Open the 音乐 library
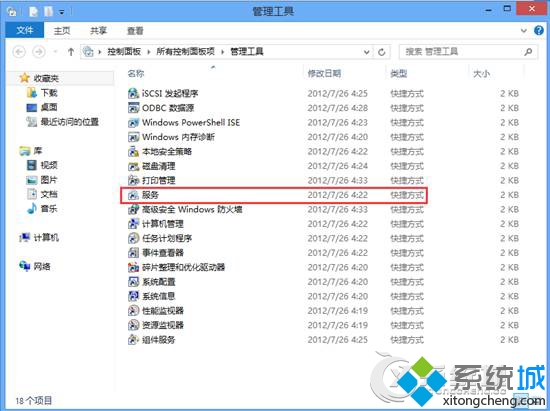 pos(49,209)
